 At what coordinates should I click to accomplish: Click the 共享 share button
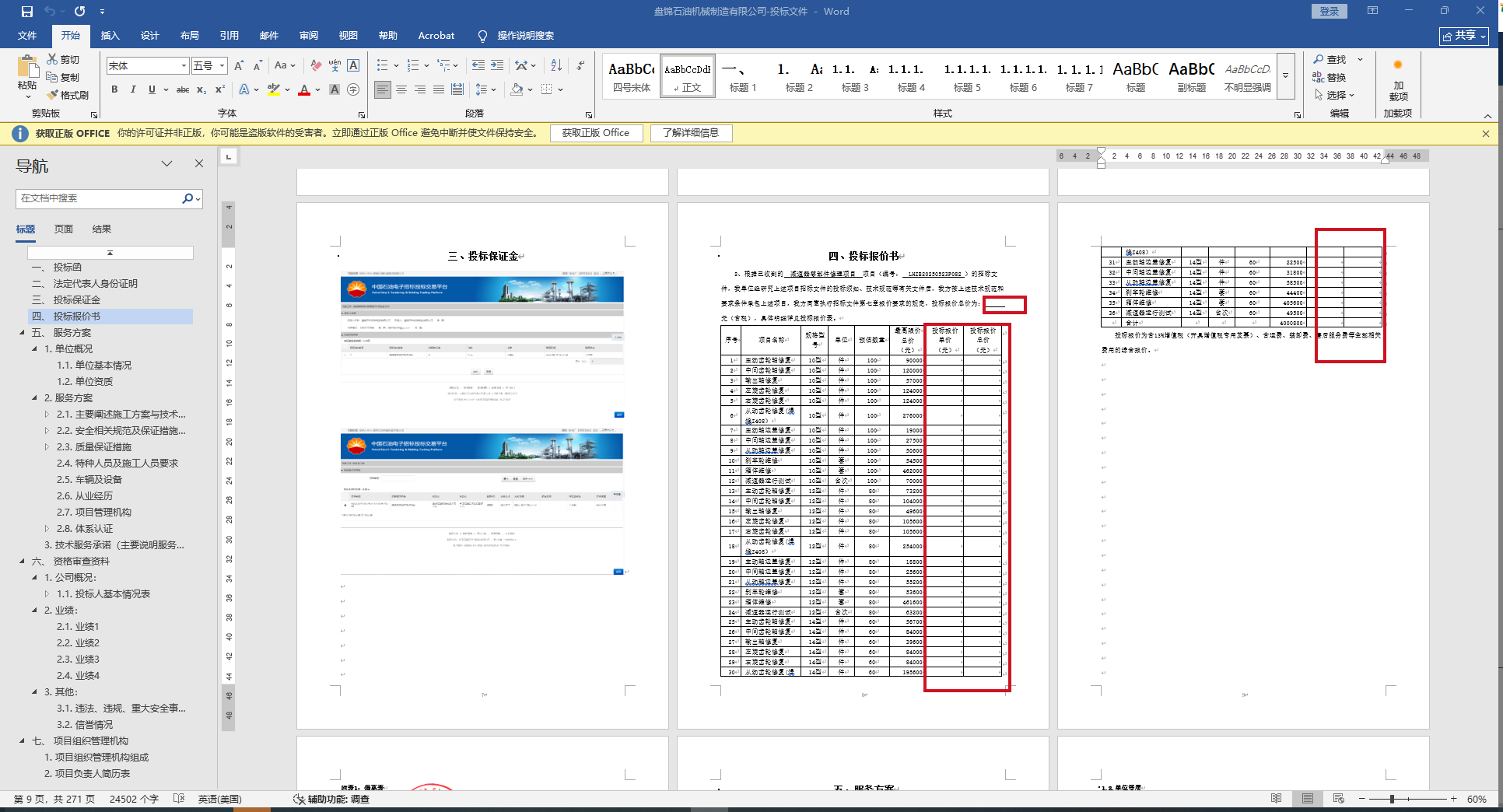point(1463,36)
